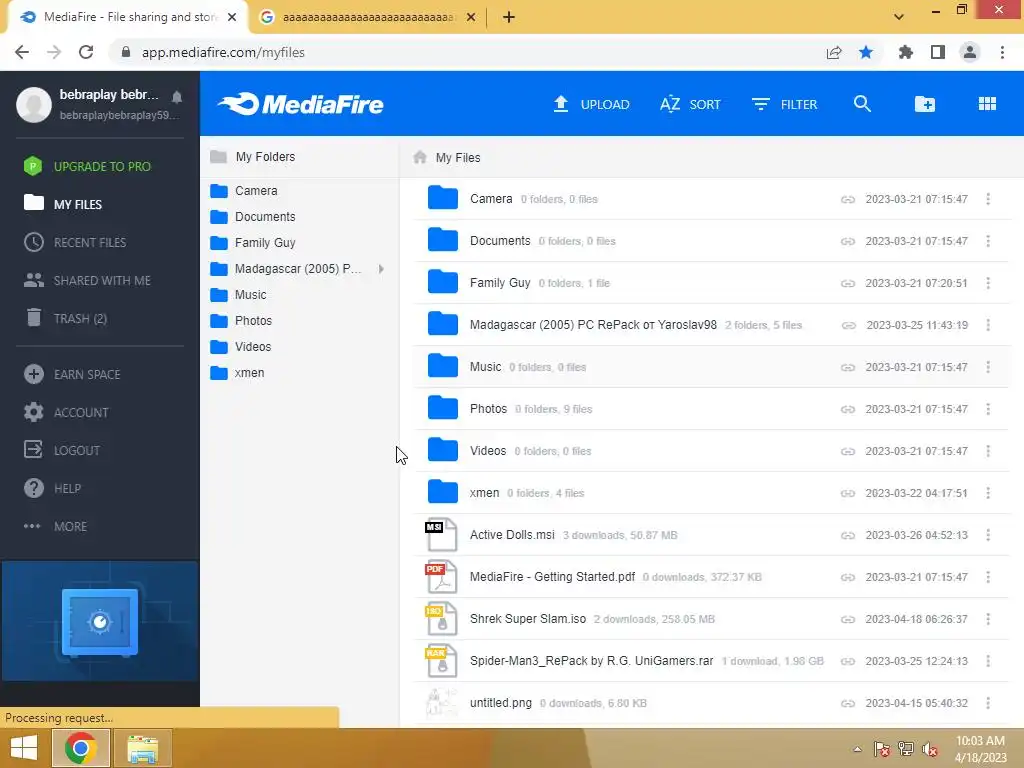
Task: Open Windows Start menu
Action: (24, 748)
